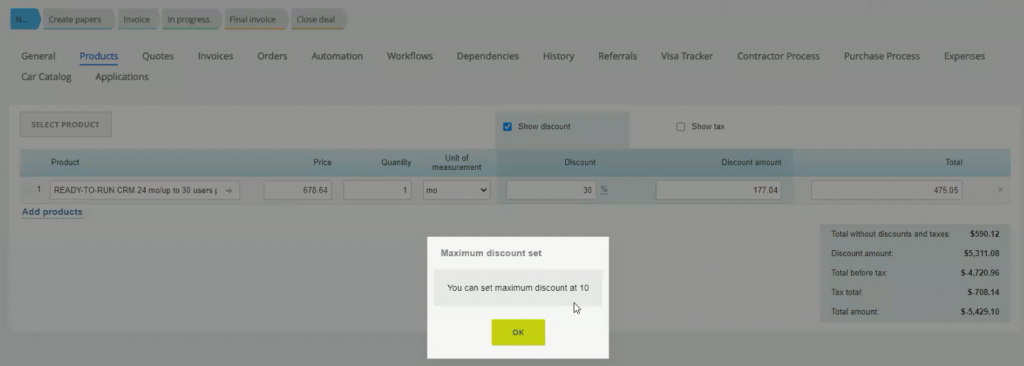
Task: Set deal stage to Create papers
Action: pyautogui.click(x=78, y=20)
